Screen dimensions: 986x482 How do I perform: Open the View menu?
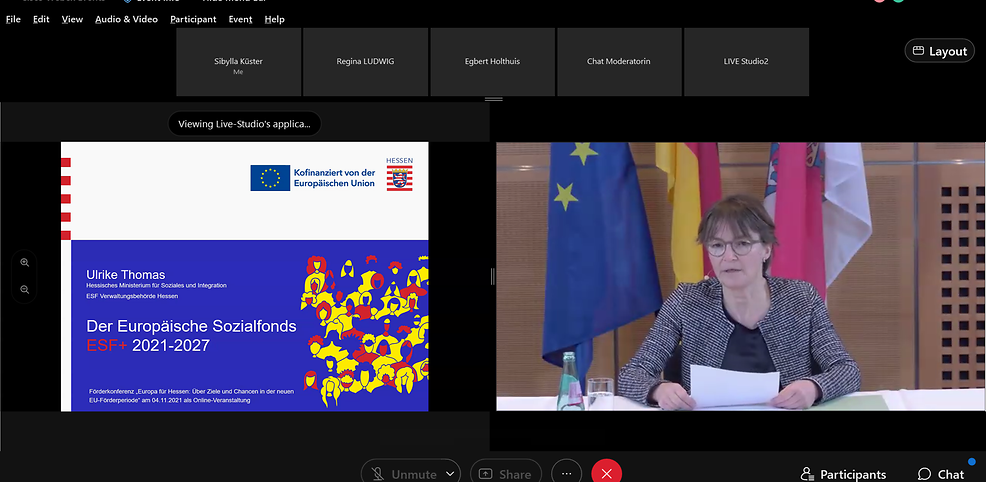pos(72,19)
